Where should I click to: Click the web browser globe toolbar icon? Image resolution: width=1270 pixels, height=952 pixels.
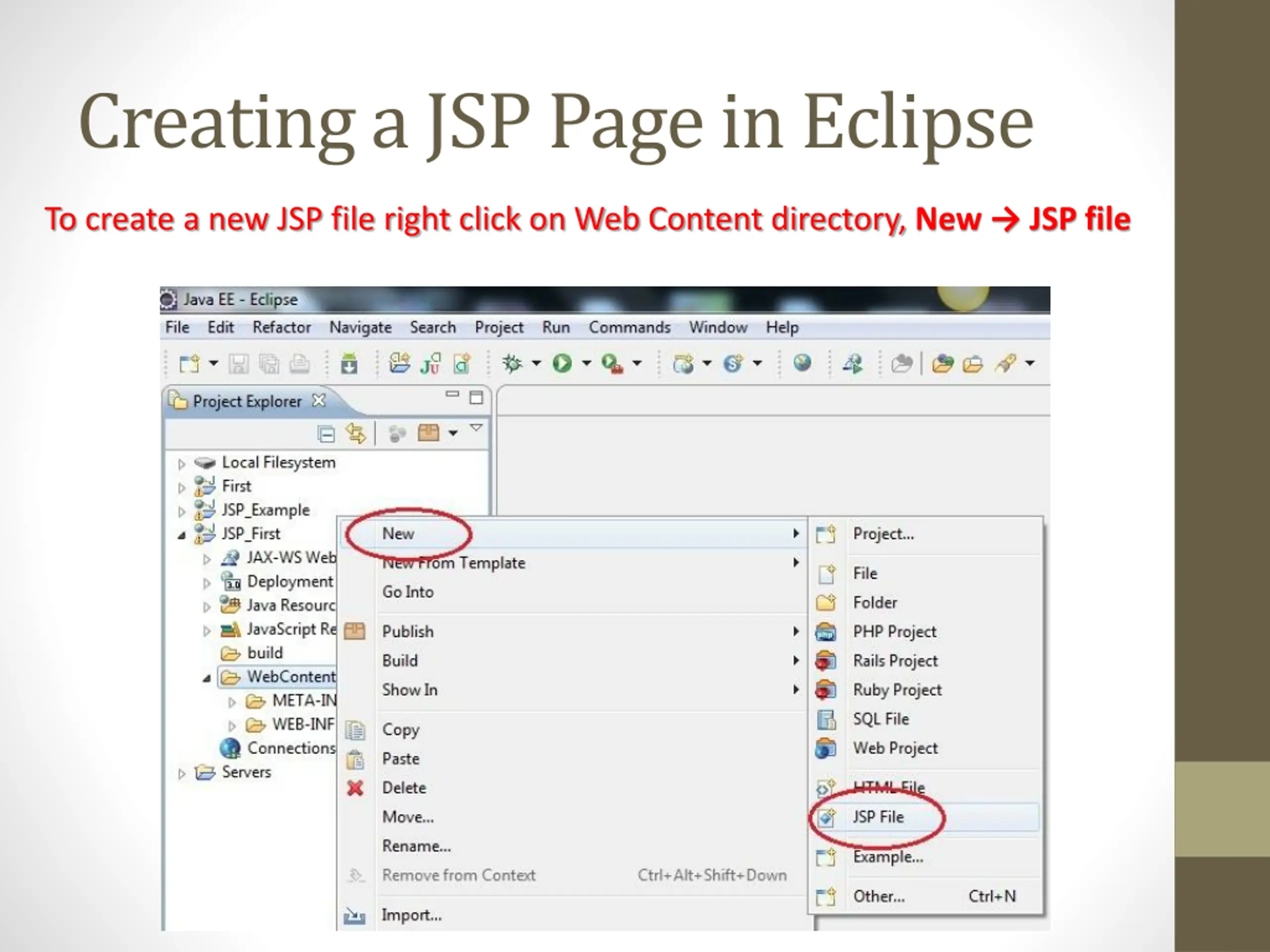tap(802, 362)
